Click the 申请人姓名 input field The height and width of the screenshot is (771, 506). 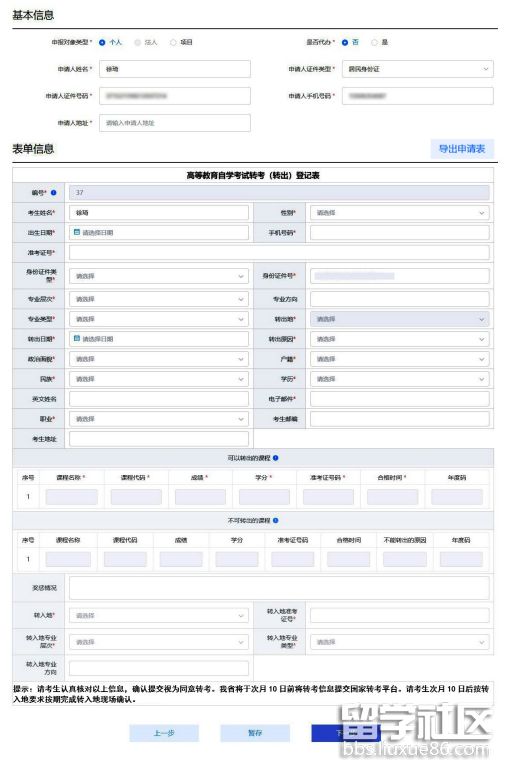pos(175,69)
